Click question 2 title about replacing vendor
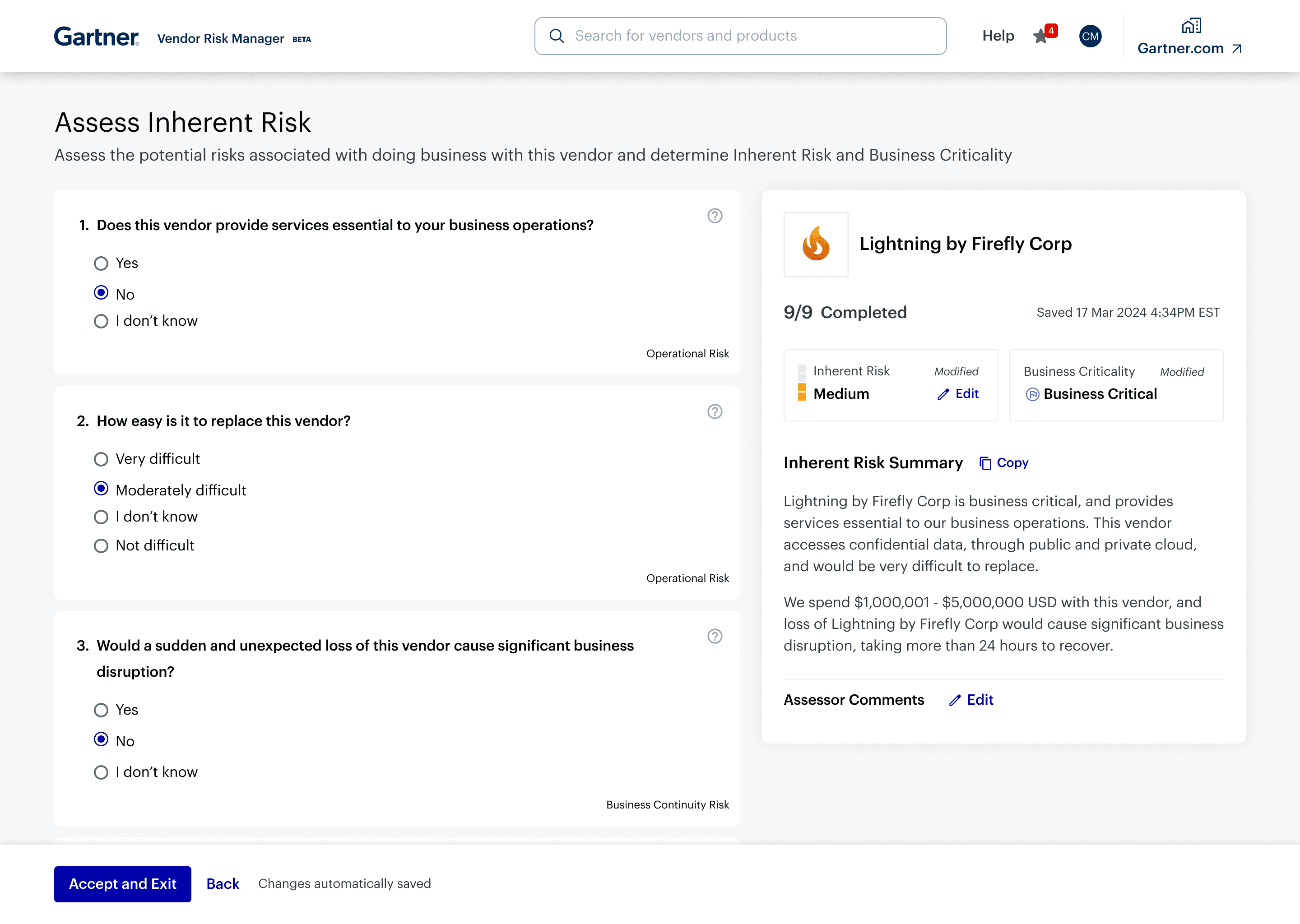The width and height of the screenshot is (1300, 924). [223, 421]
